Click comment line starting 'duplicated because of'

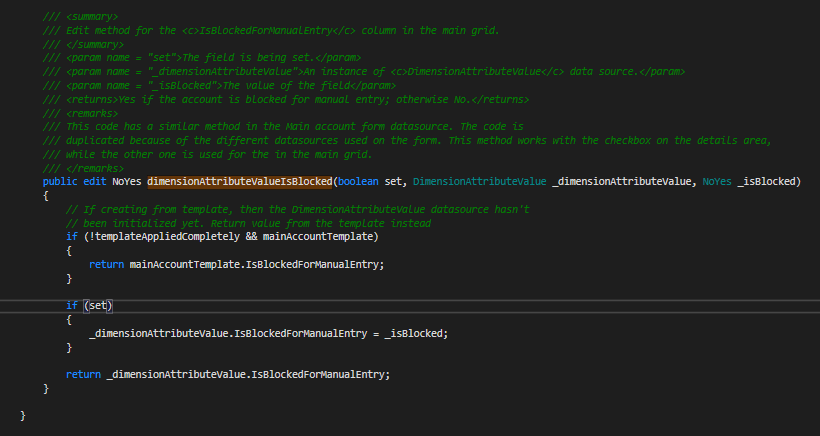click(407, 141)
